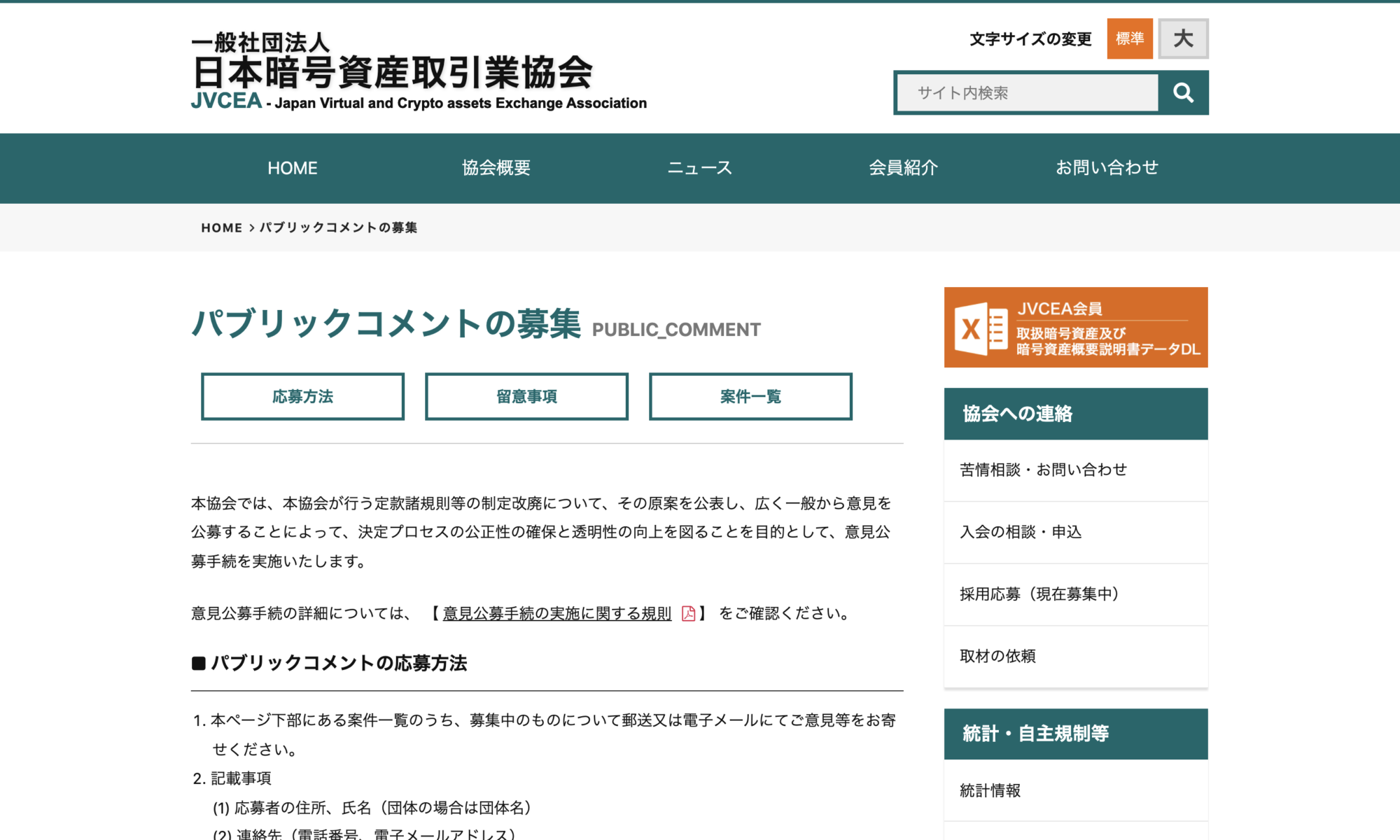Switch text size to 標準

1129,39
